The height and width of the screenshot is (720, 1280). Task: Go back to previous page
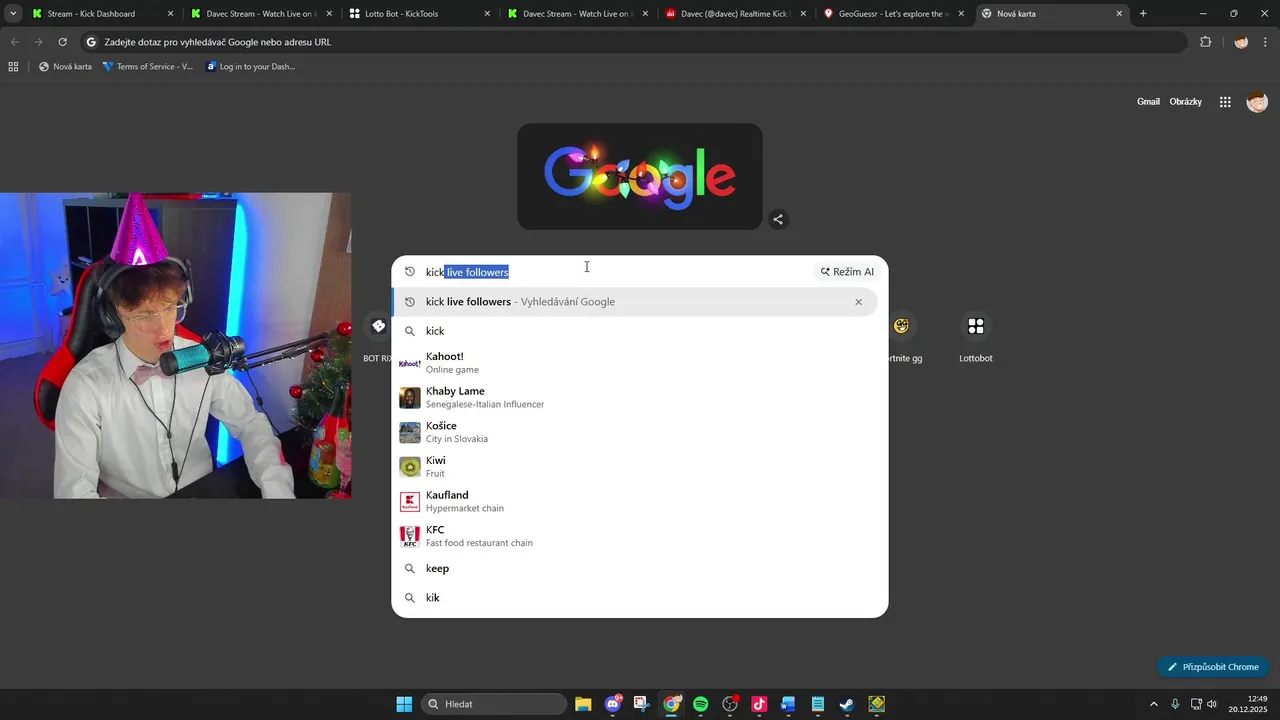(14, 42)
